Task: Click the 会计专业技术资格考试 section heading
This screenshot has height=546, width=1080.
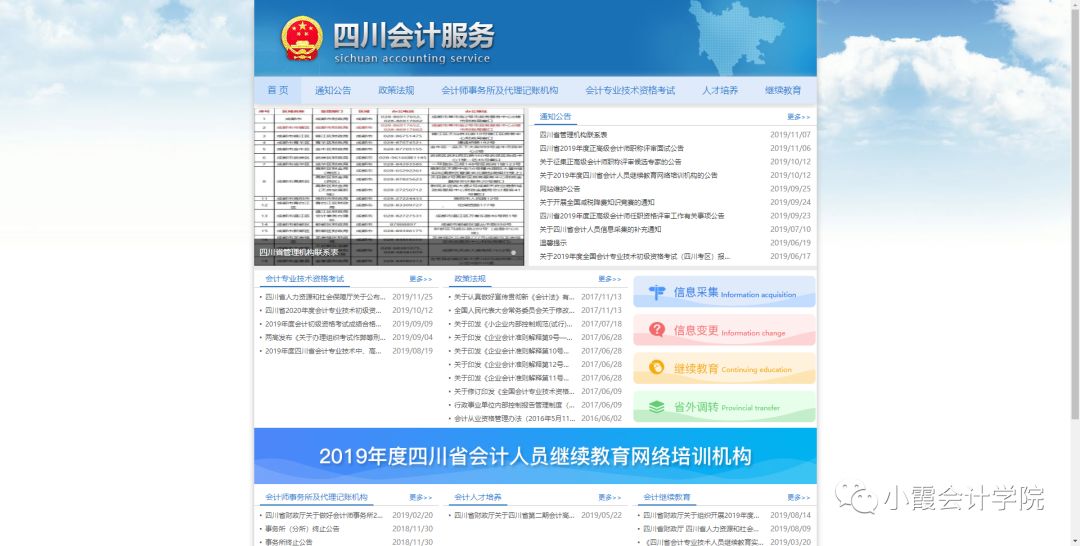Action: tap(304, 279)
